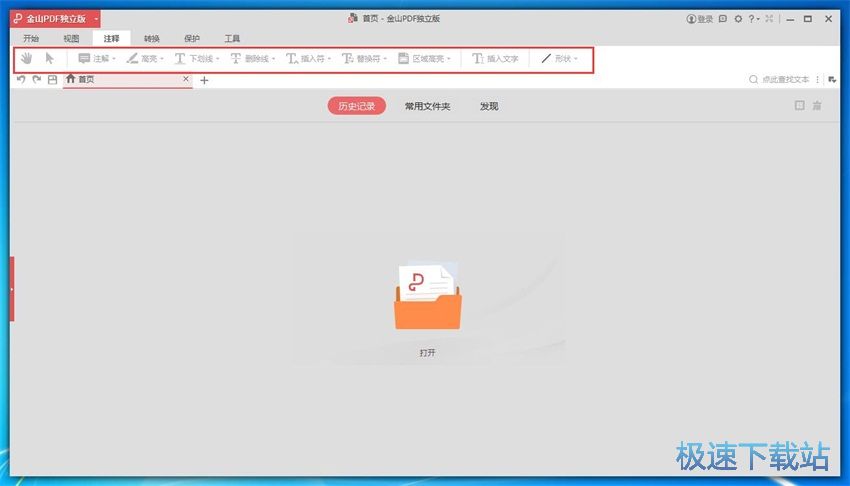Click the 替换符 replace tool

tap(364, 59)
